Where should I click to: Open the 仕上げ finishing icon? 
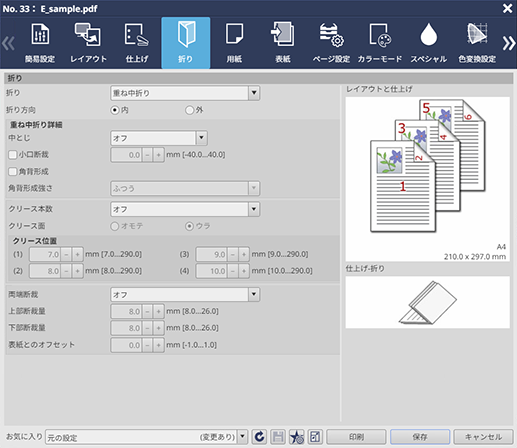[x=137, y=43]
